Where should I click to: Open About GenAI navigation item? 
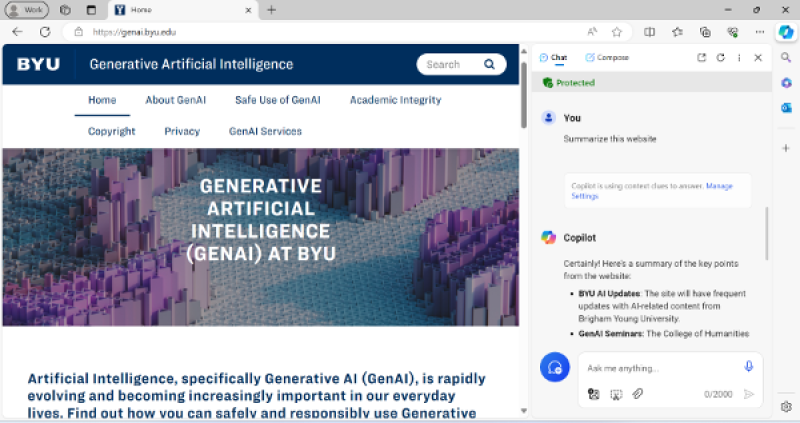[176, 100]
